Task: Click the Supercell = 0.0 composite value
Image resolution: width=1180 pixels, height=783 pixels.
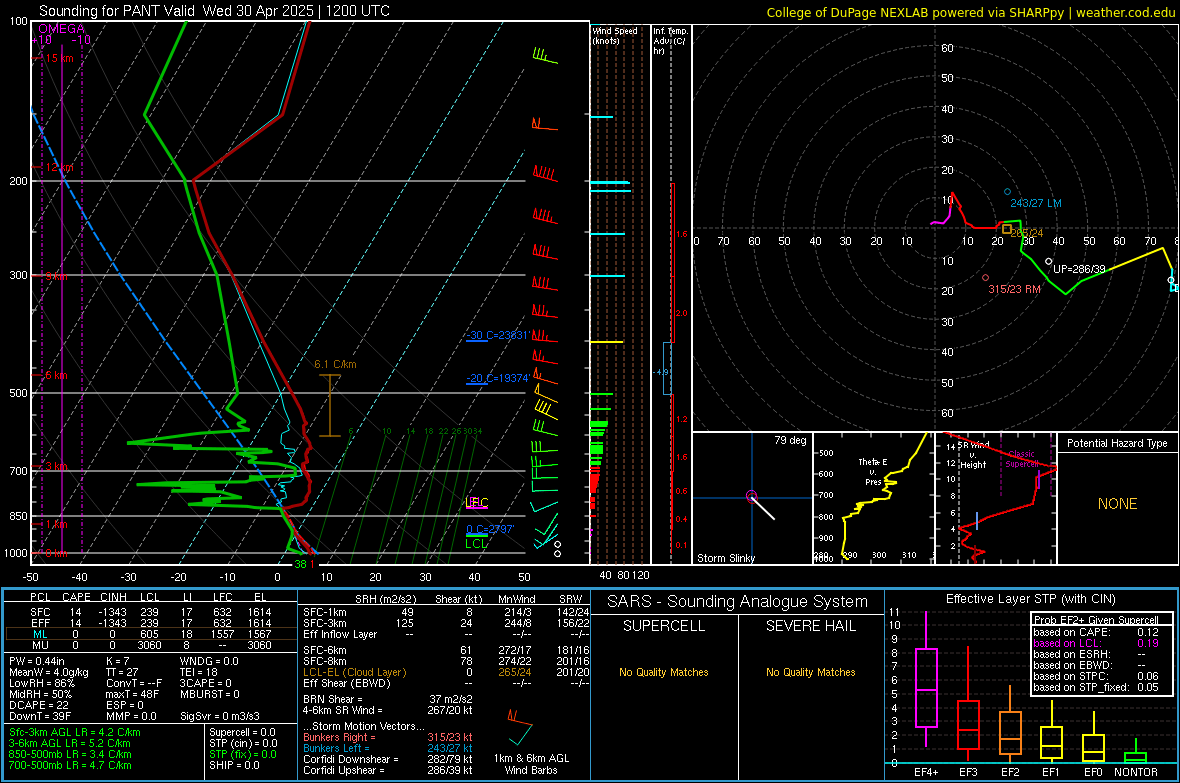Action: [x=242, y=733]
